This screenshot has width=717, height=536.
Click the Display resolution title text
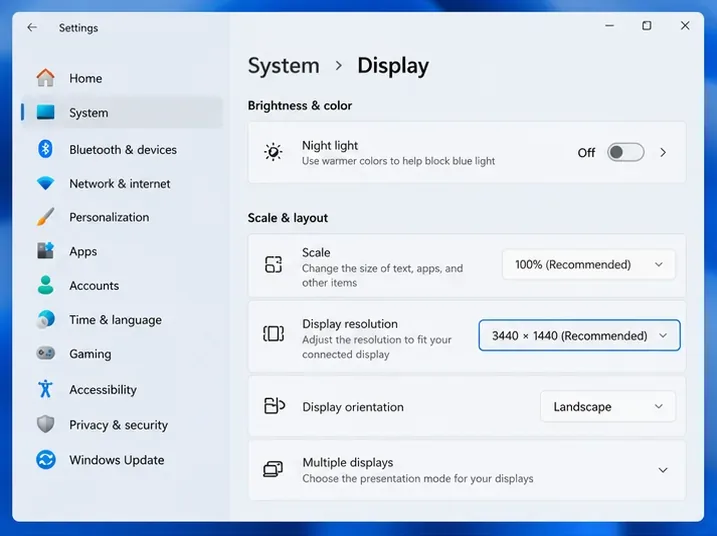[x=350, y=324]
